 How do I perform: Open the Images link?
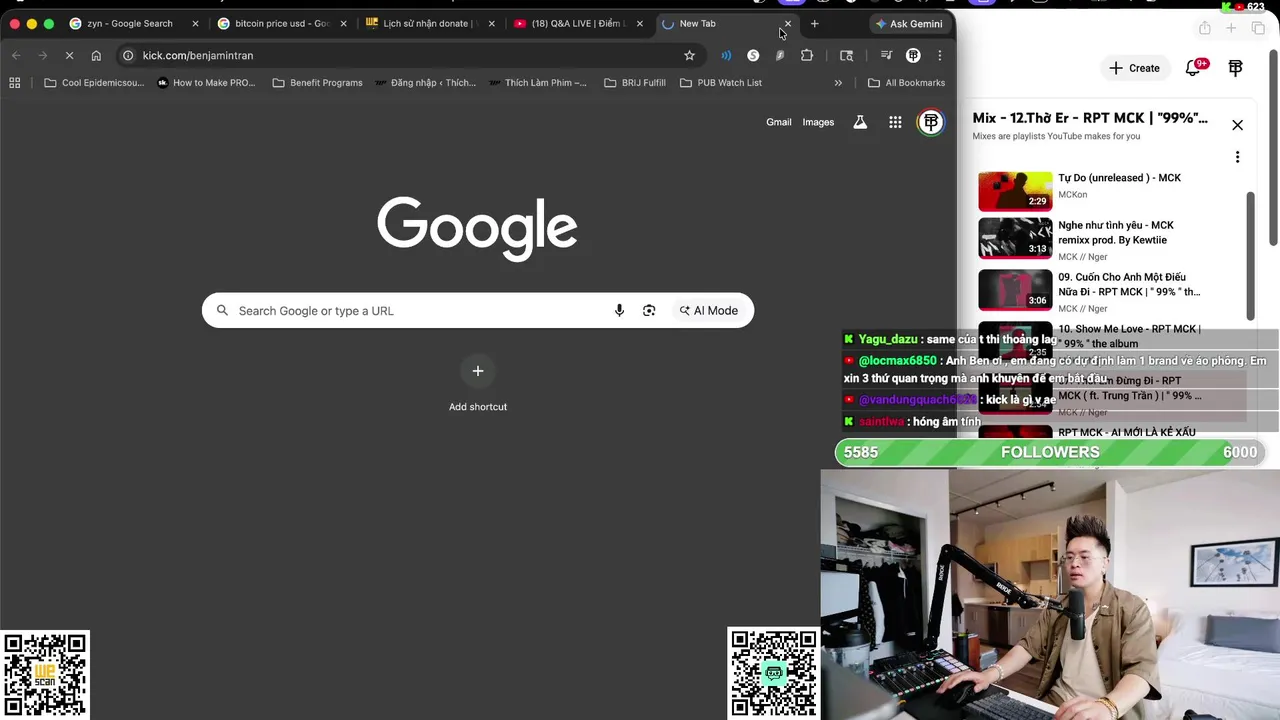[818, 122]
